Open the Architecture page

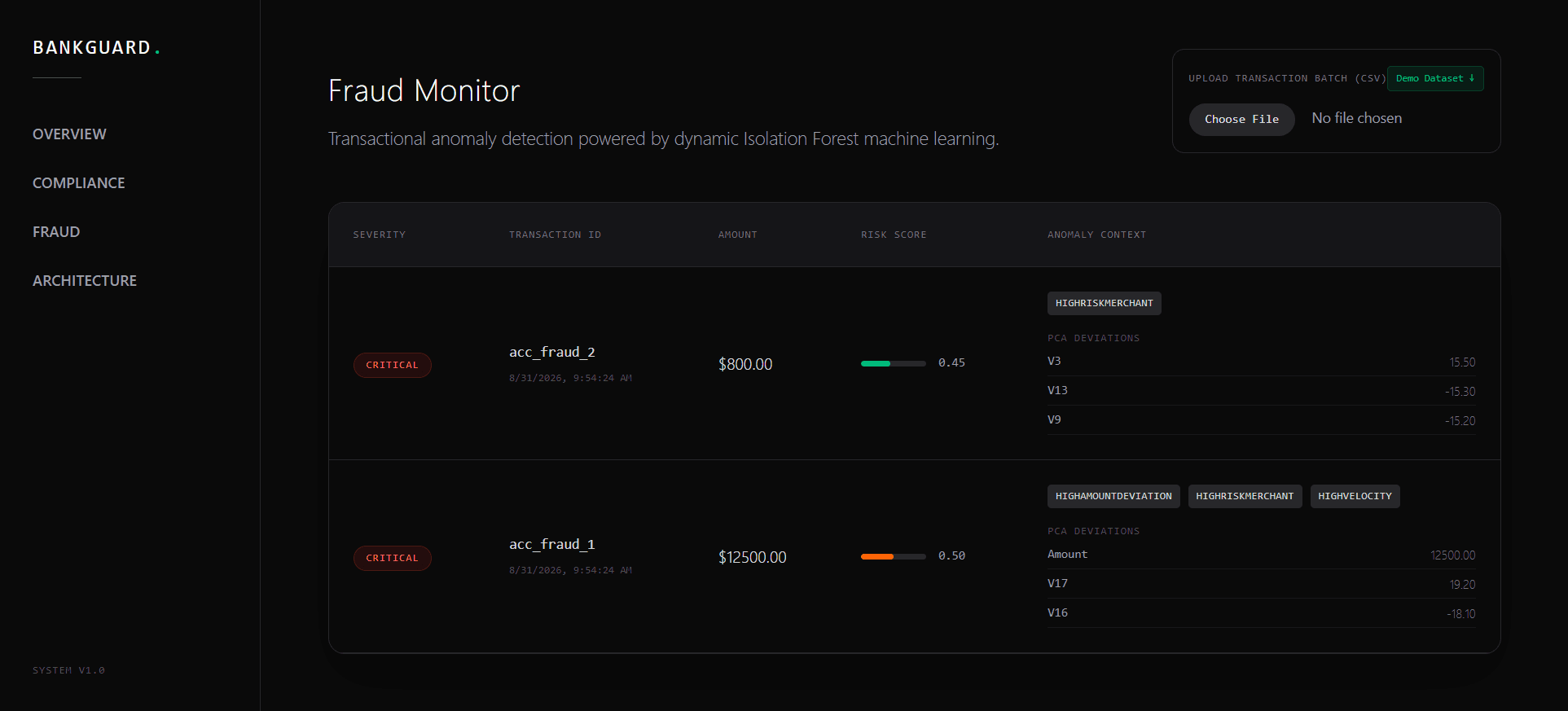tap(85, 281)
